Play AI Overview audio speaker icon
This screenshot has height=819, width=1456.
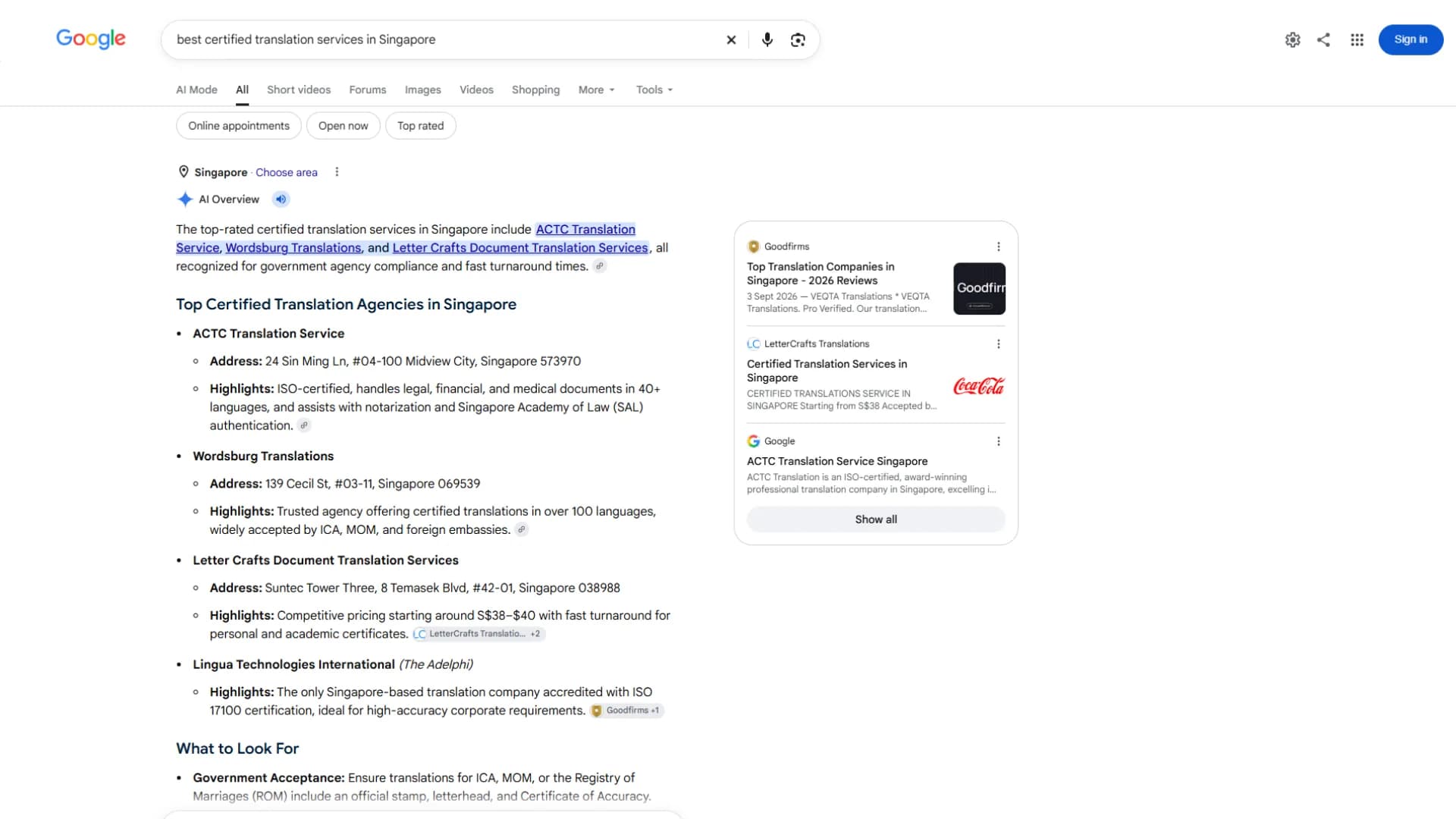[281, 199]
